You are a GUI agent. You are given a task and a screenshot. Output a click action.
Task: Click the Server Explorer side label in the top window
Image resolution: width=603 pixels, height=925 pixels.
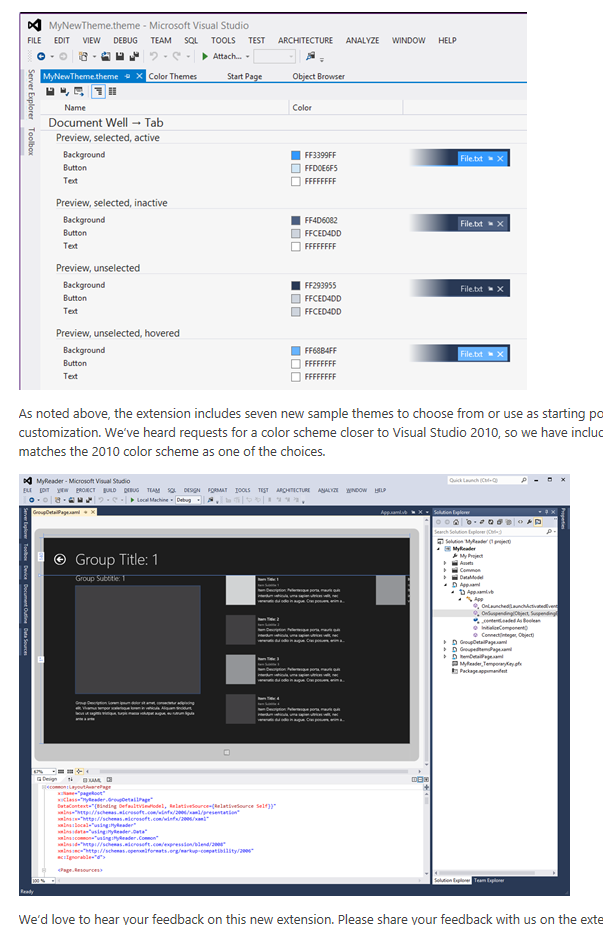coord(31,94)
